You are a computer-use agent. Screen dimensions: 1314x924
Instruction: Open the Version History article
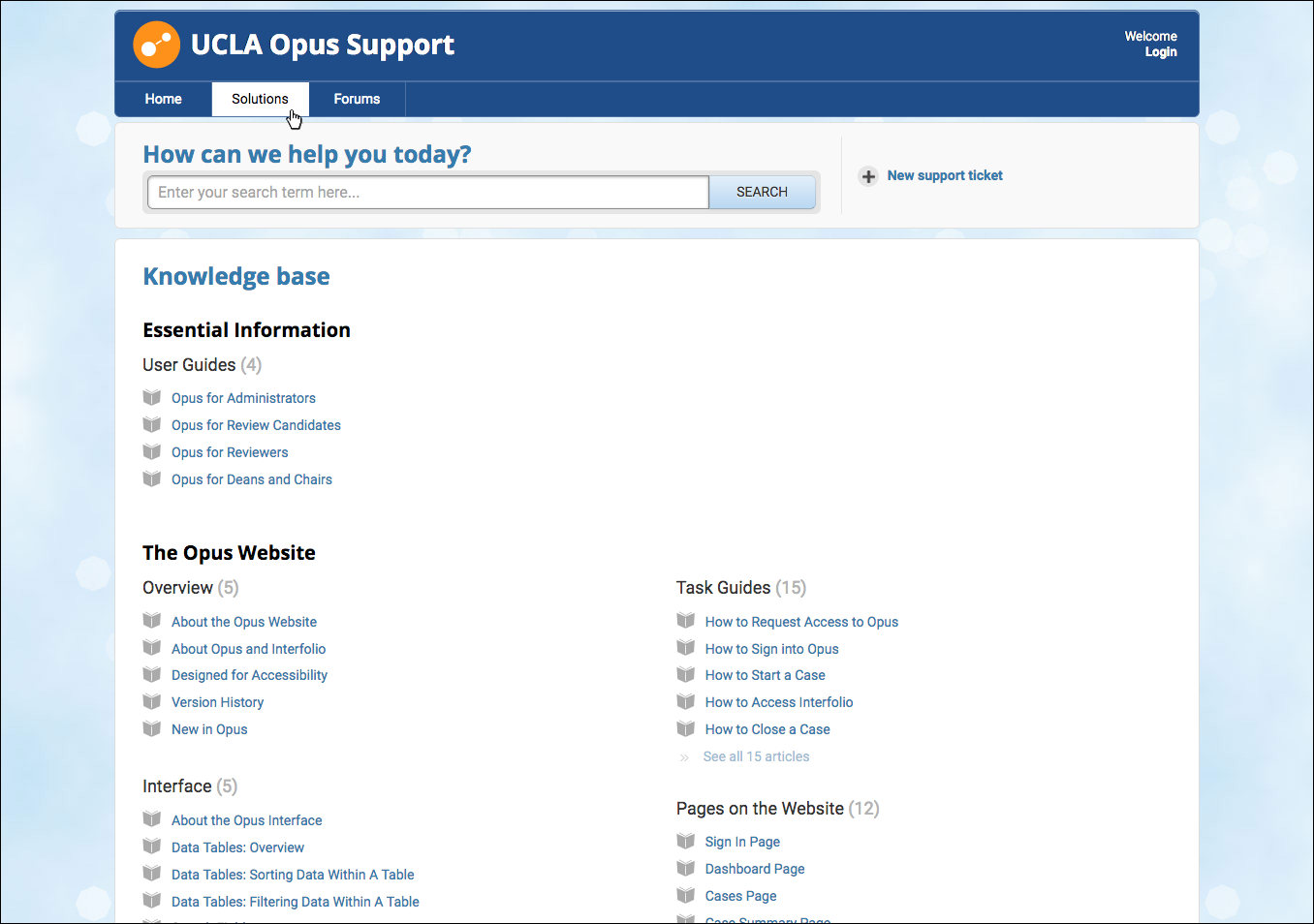[217, 702]
